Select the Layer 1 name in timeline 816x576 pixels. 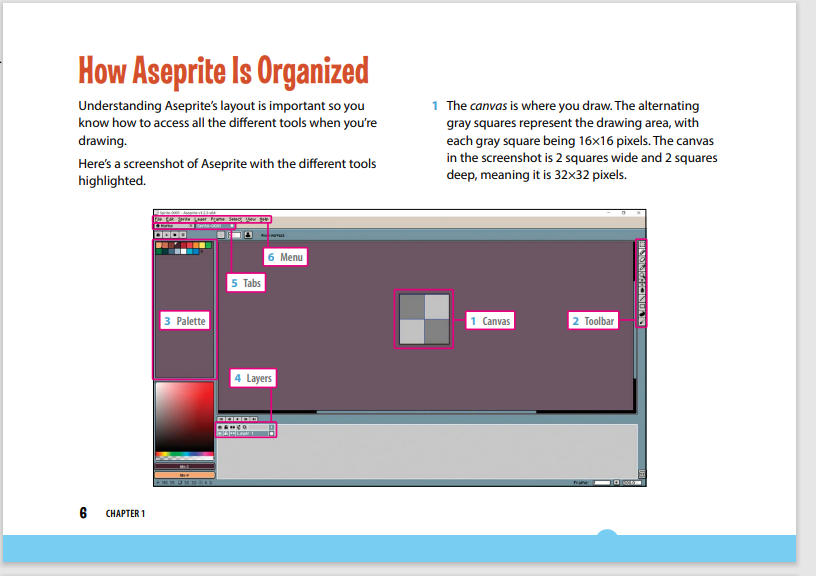[x=252, y=433]
